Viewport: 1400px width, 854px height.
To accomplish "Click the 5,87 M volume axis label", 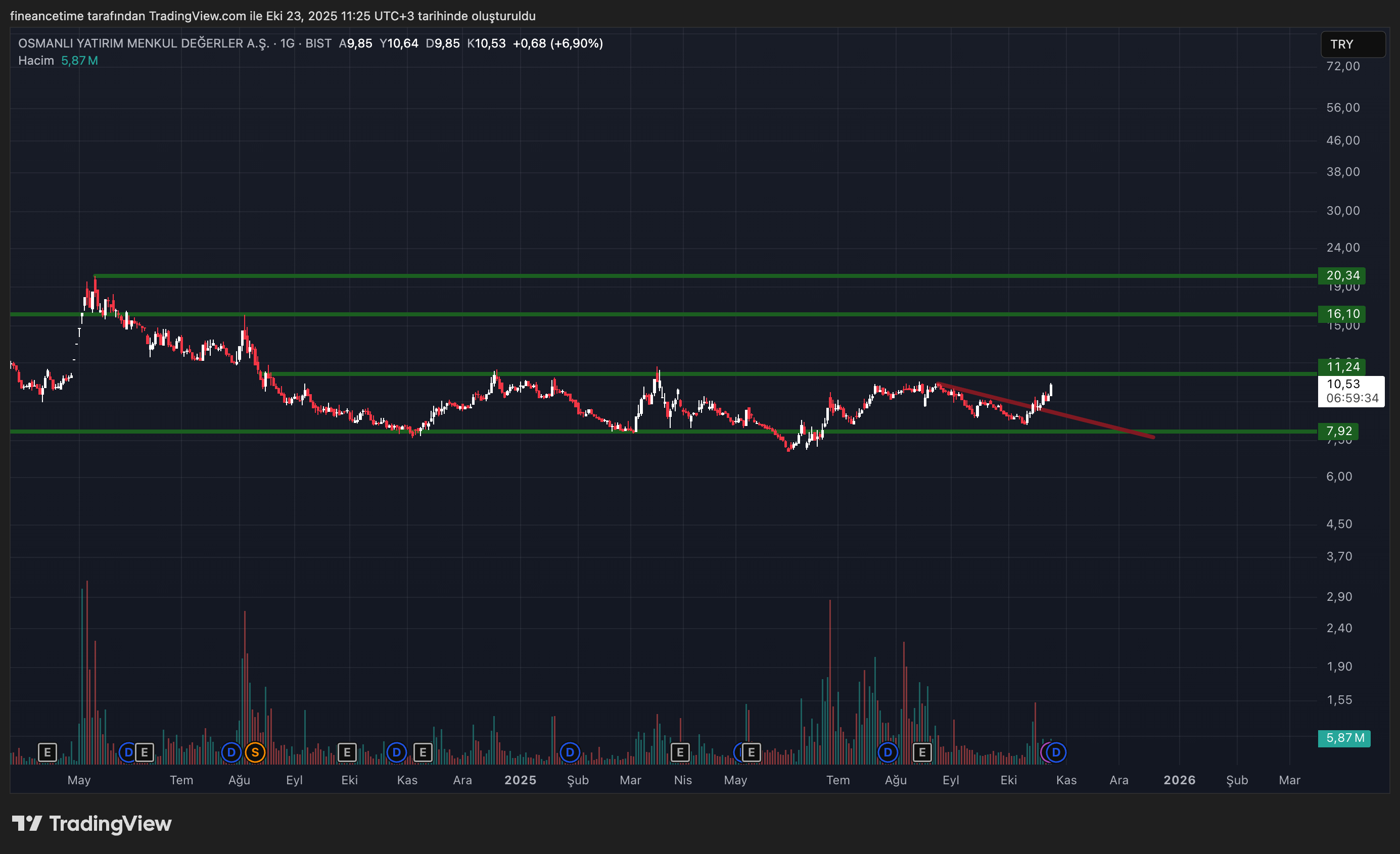I will [1344, 738].
